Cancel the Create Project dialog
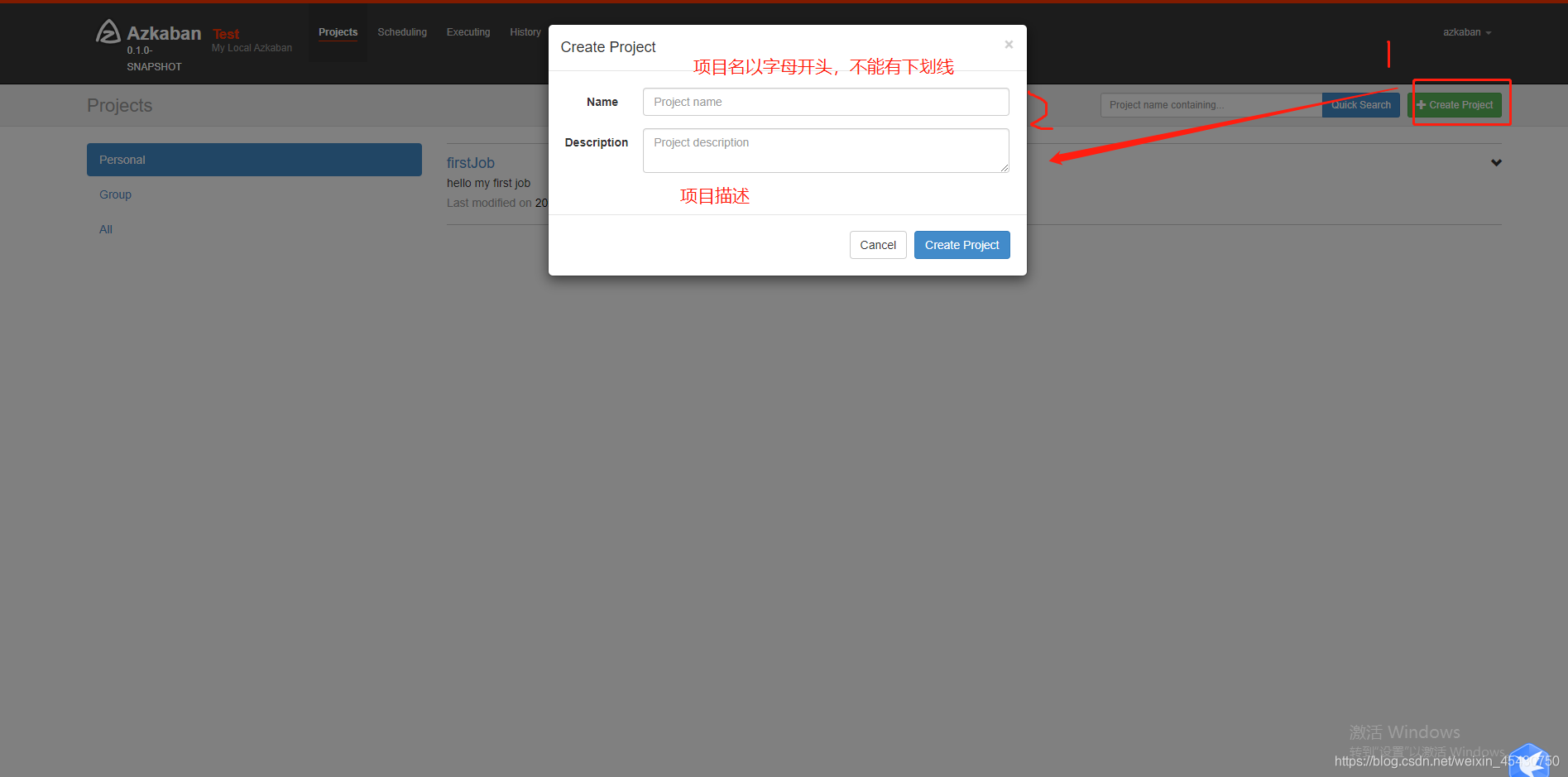The width and height of the screenshot is (1568, 777). tap(878, 245)
